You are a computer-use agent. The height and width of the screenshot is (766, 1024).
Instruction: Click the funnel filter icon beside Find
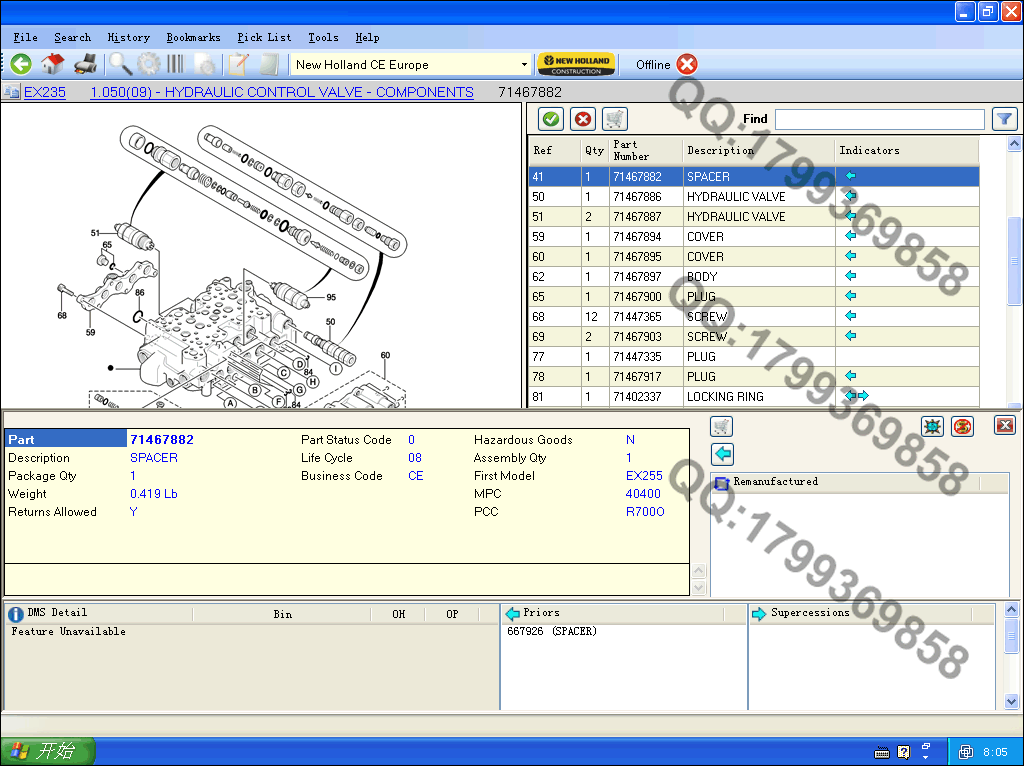tap(1004, 119)
